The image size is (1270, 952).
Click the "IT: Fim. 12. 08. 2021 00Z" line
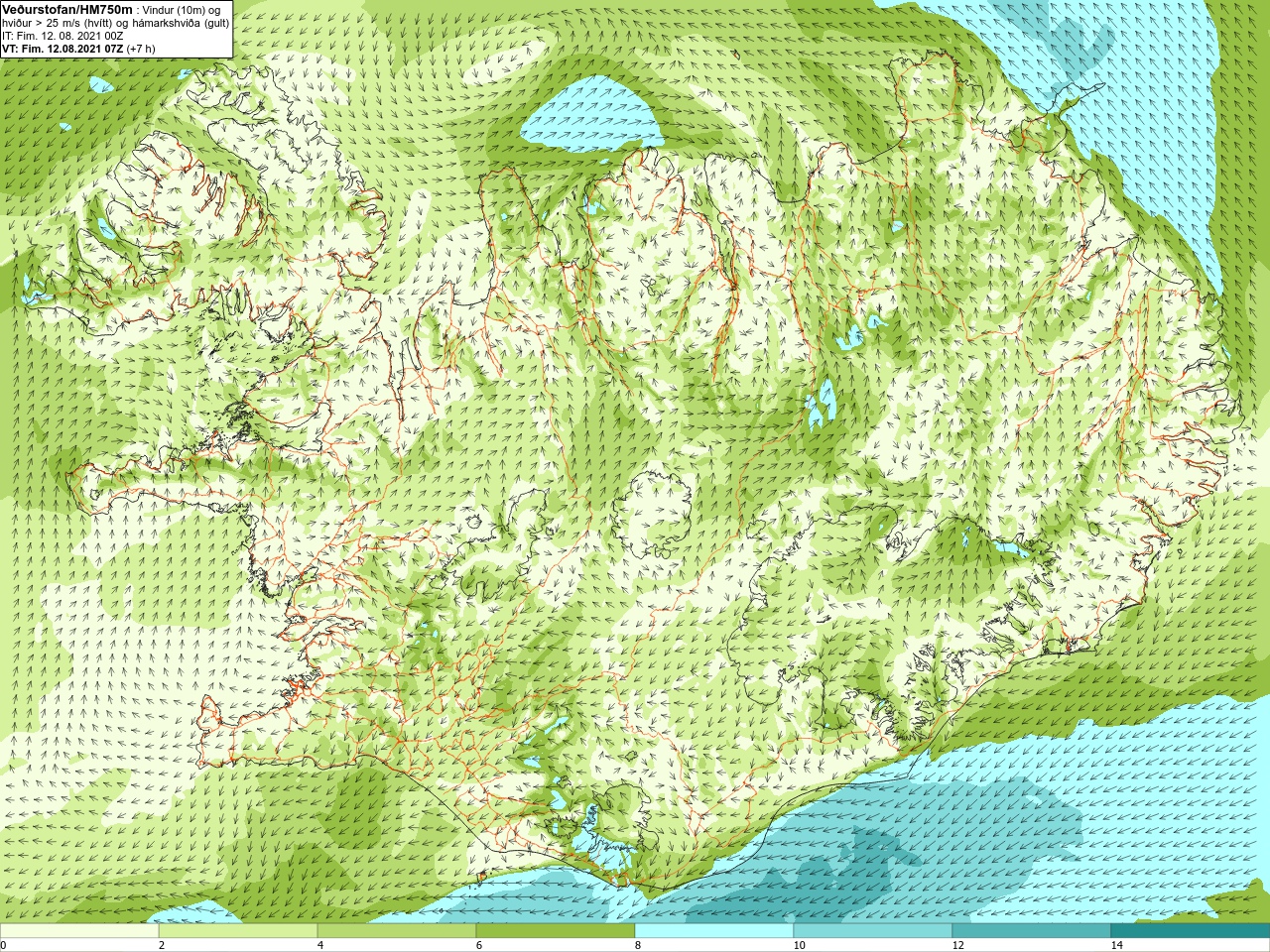click(x=63, y=36)
